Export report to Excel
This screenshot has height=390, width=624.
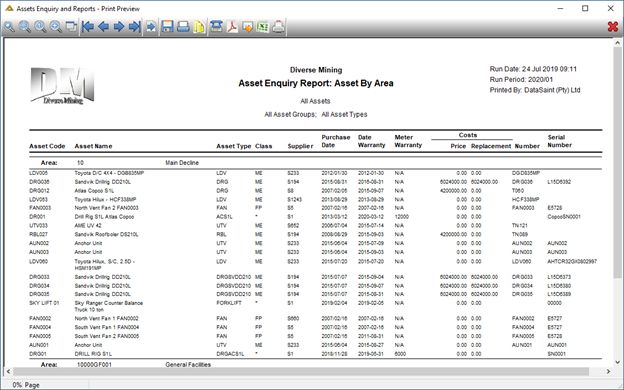(263, 27)
